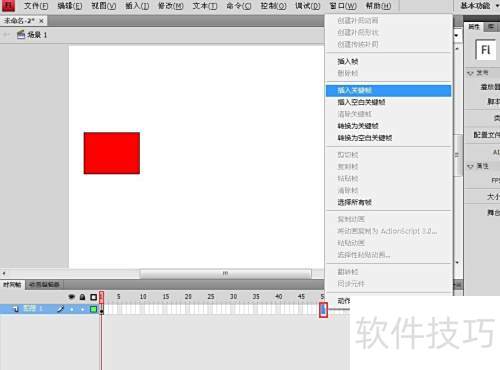500x370 pixels.
Task: Switch to the 动画编辑器 tab
Action: point(44,284)
